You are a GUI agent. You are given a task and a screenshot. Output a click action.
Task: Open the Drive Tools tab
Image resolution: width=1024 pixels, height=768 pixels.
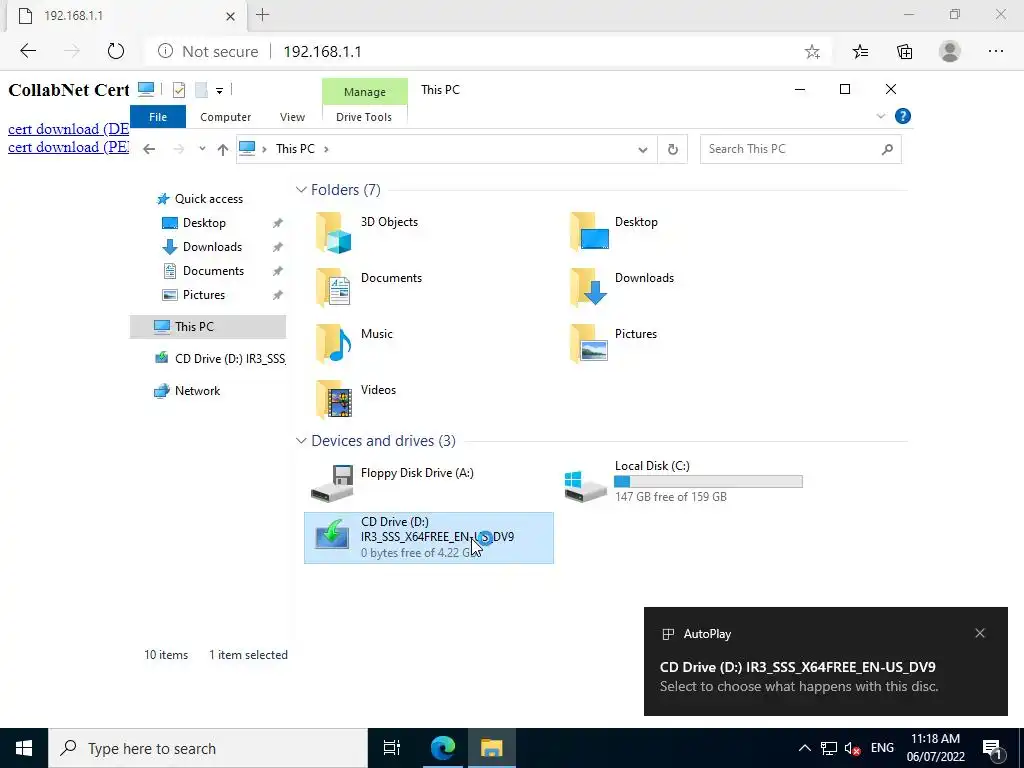point(364,117)
